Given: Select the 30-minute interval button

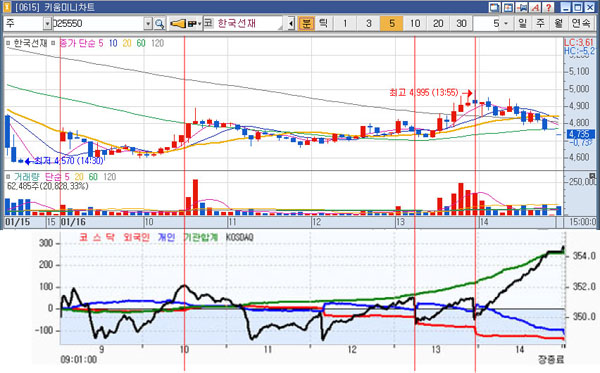Looking at the screenshot, I should pyautogui.click(x=461, y=23).
